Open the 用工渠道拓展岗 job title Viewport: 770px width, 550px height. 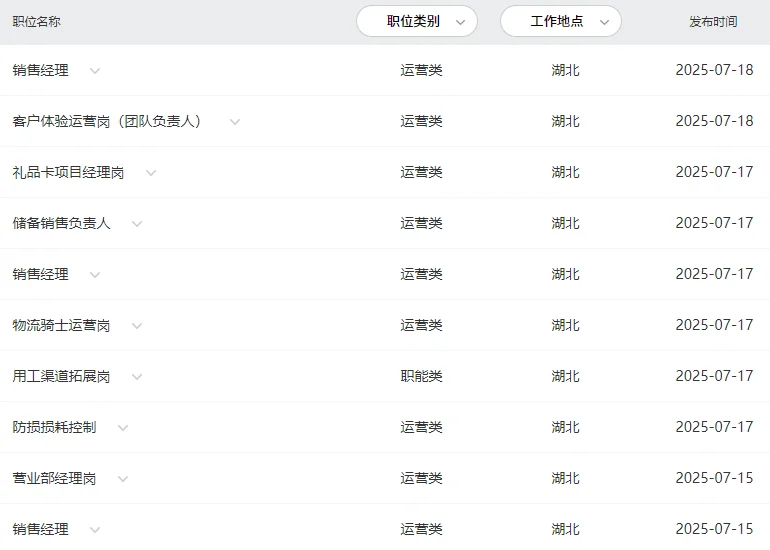click(x=61, y=377)
